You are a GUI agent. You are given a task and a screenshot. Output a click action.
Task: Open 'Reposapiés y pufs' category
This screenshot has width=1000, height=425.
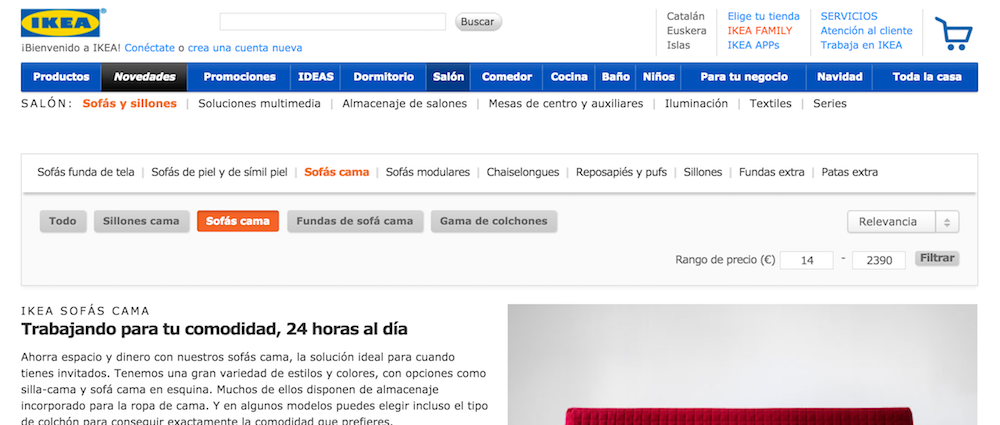[x=621, y=172]
